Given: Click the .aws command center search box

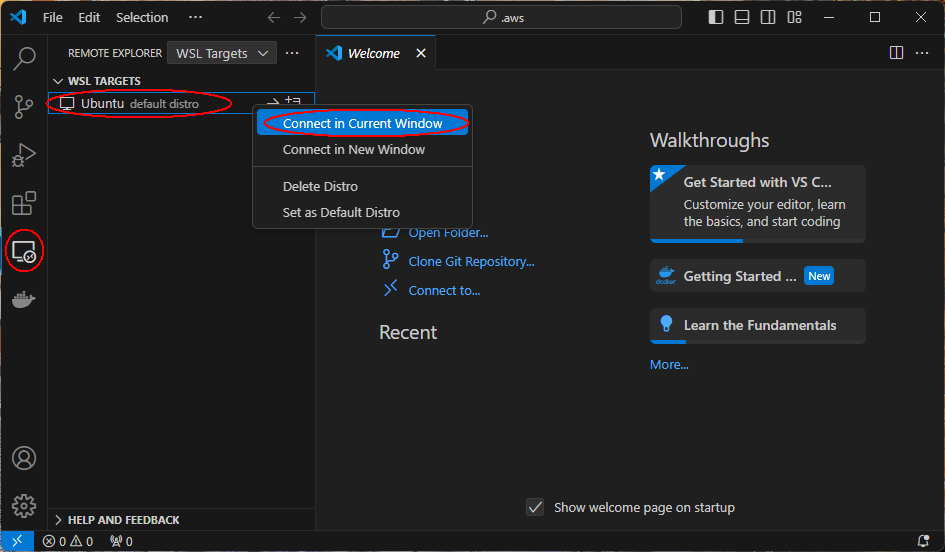Looking at the screenshot, I should [501, 17].
